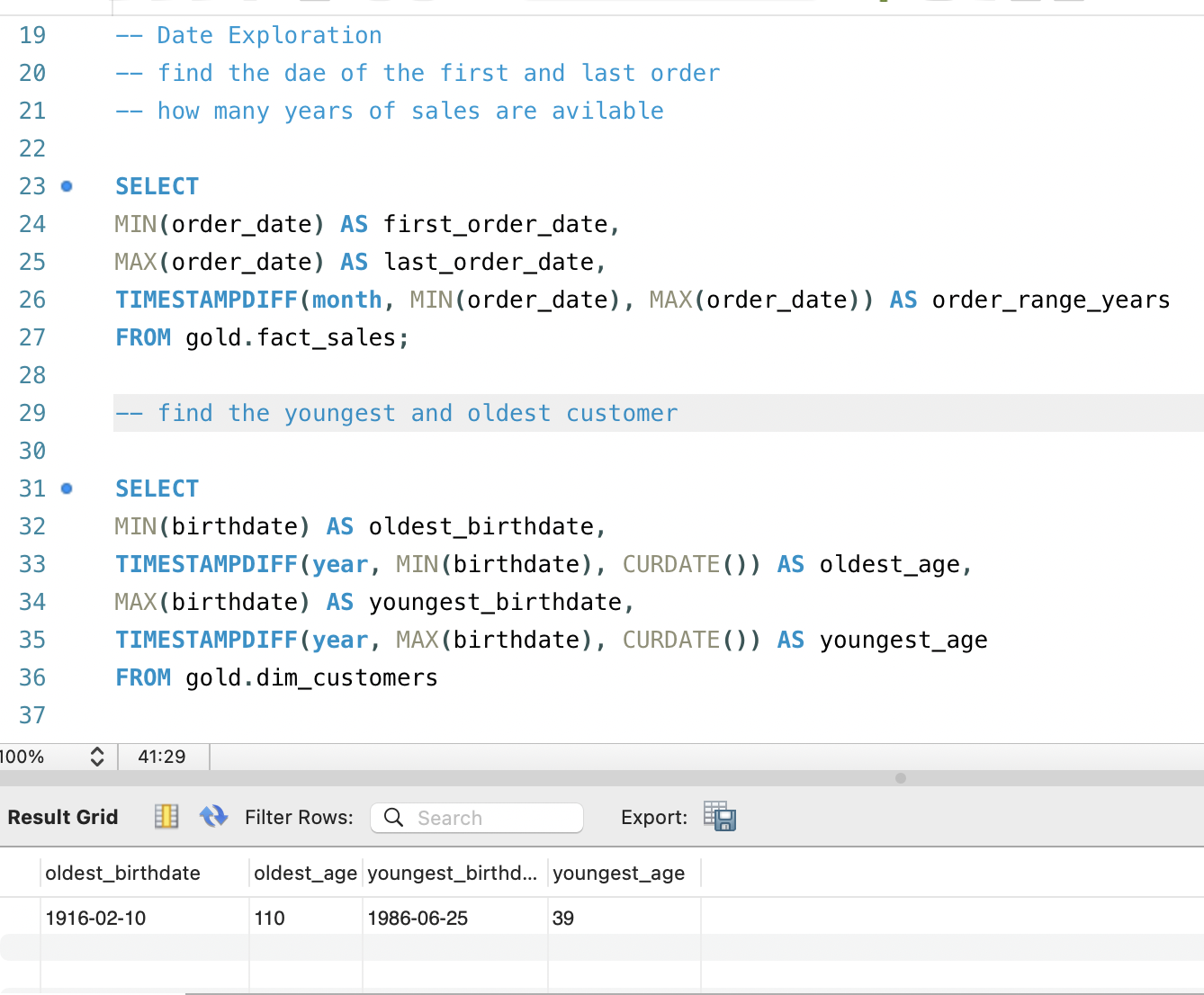Click the youngest_age column header
The image size is (1204, 995).
pos(619,873)
